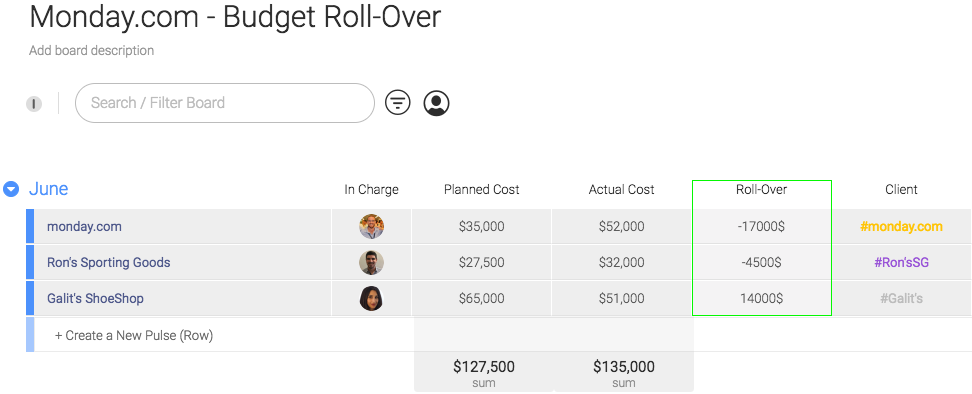Click the #Ron'sSG client tag
The image size is (972, 394).
pos(901,263)
